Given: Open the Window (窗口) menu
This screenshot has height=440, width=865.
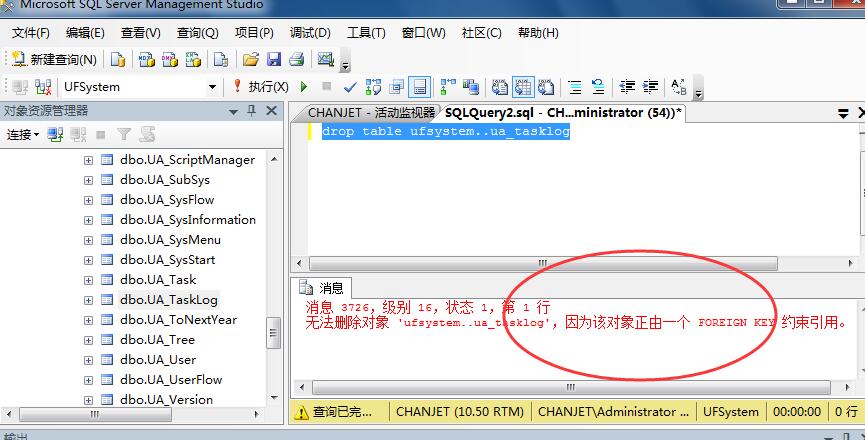Looking at the screenshot, I should (424, 33).
